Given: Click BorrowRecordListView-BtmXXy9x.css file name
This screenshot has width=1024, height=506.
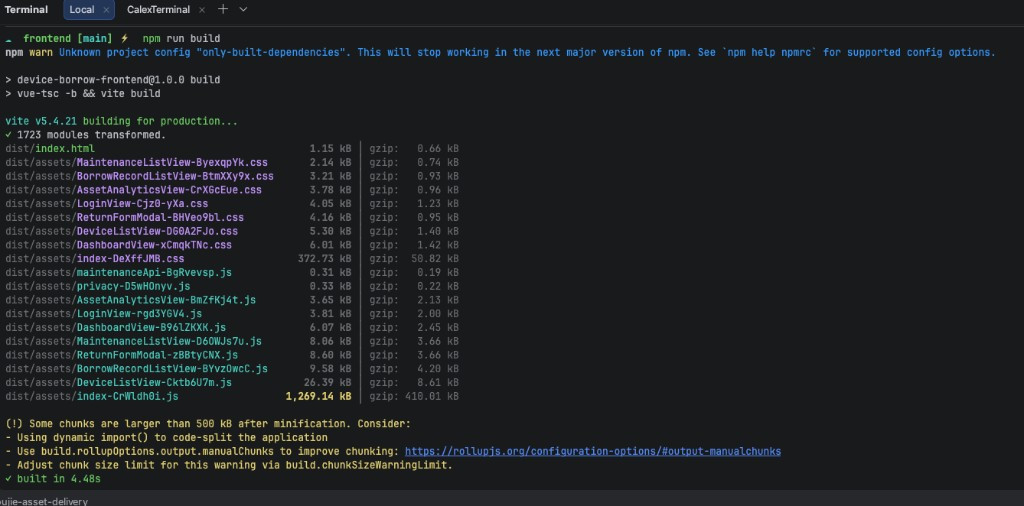Looking at the screenshot, I should (175, 176).
